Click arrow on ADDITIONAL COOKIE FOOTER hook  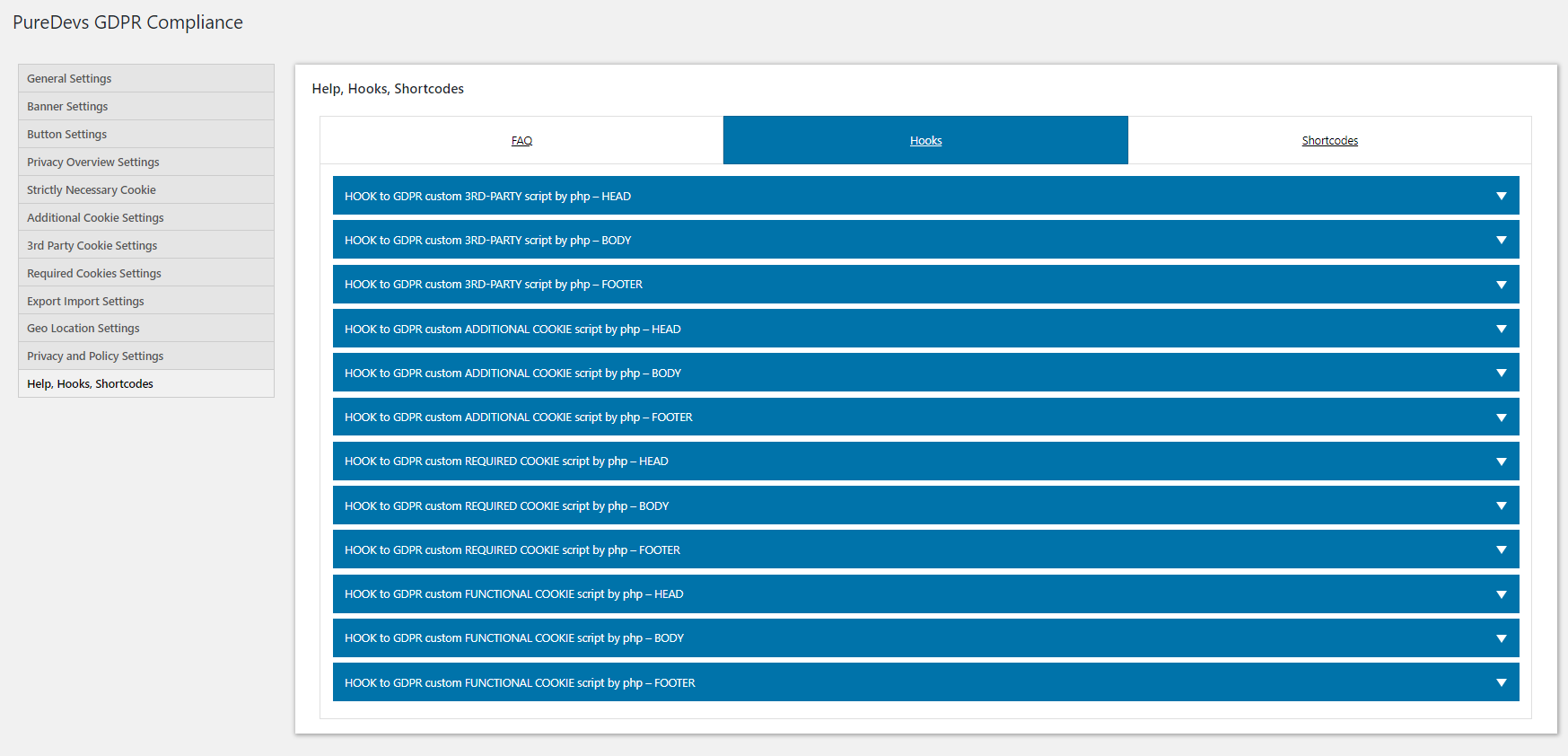tap(1501, 418)
